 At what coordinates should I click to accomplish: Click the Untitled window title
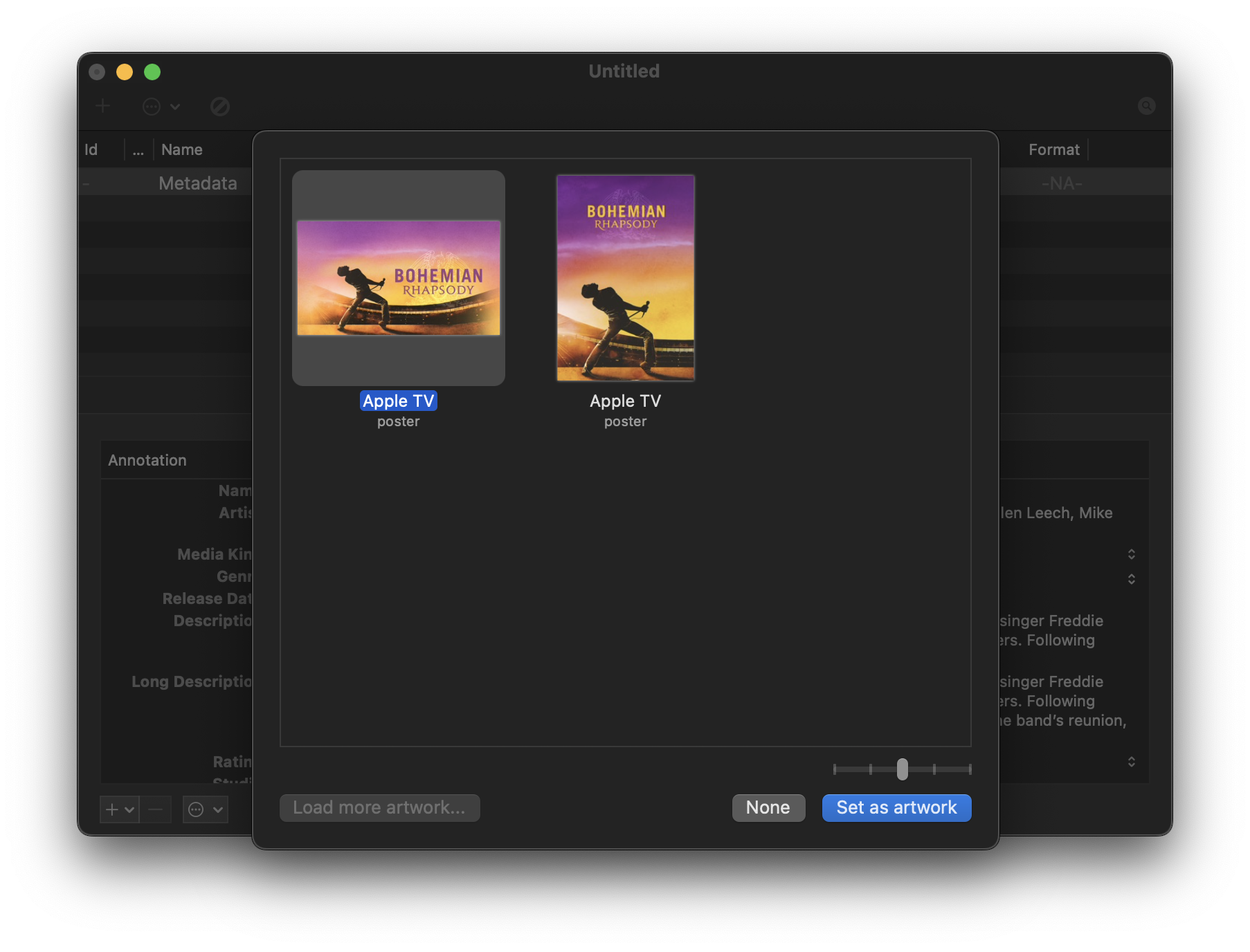coord(624,71)
